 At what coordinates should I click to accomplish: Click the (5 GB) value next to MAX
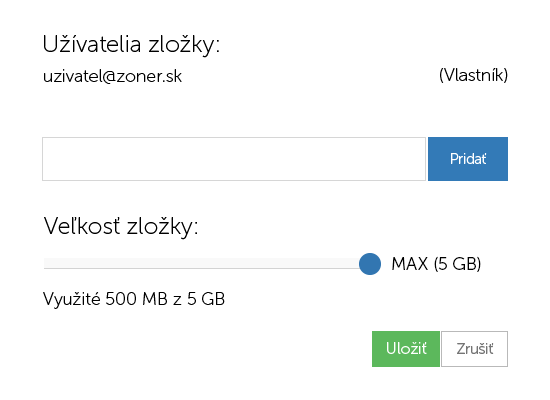[x=457, y=264]
